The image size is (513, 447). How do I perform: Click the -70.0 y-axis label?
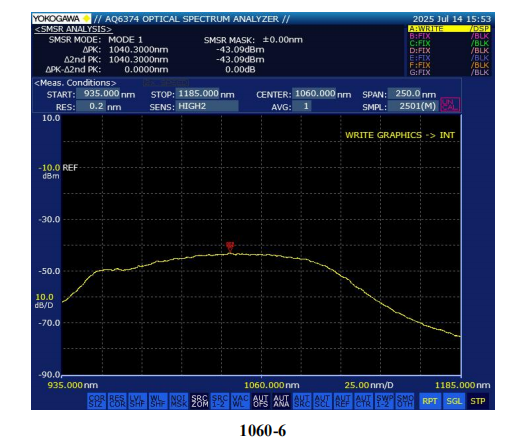pyautogui.click(x=49, y=323)
